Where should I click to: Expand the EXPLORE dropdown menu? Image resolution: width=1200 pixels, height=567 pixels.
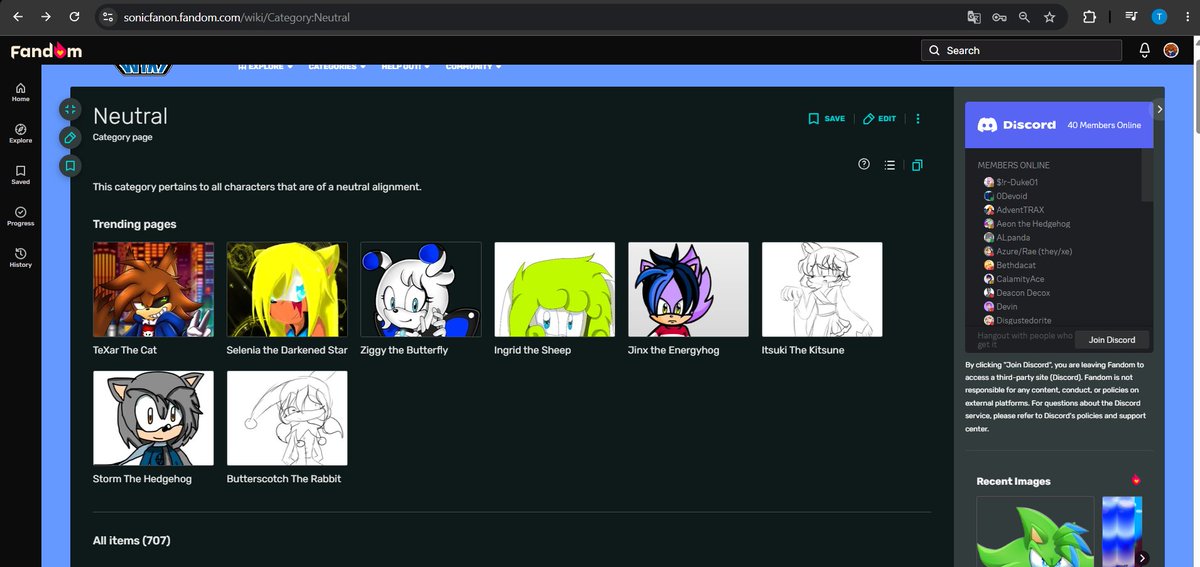pyautogui.click(x=266, y=67)
